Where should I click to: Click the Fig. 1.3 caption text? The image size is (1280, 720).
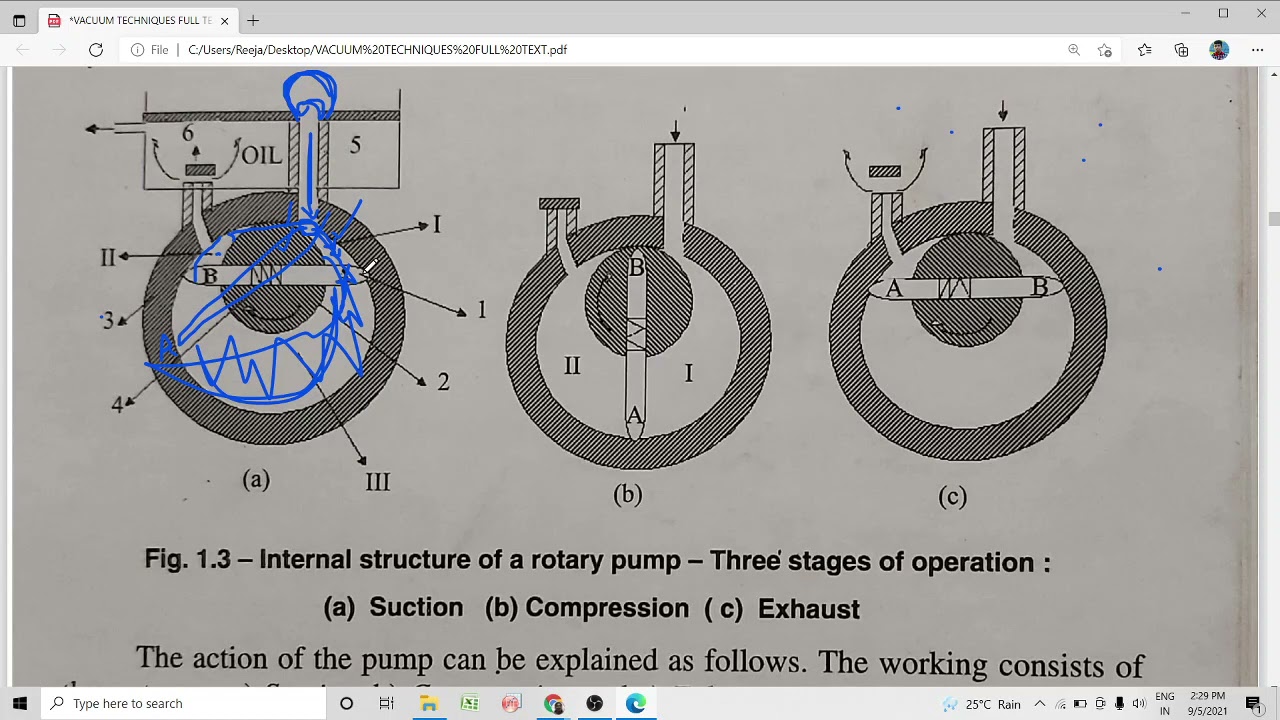597,560
